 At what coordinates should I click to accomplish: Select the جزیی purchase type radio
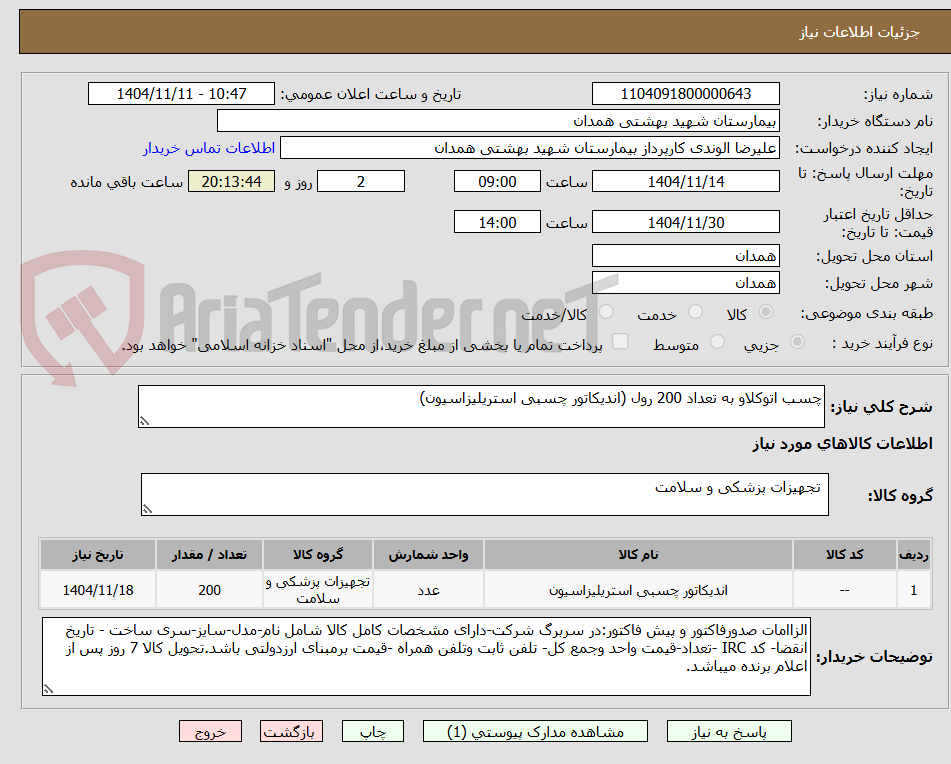(x=798, y=342)
